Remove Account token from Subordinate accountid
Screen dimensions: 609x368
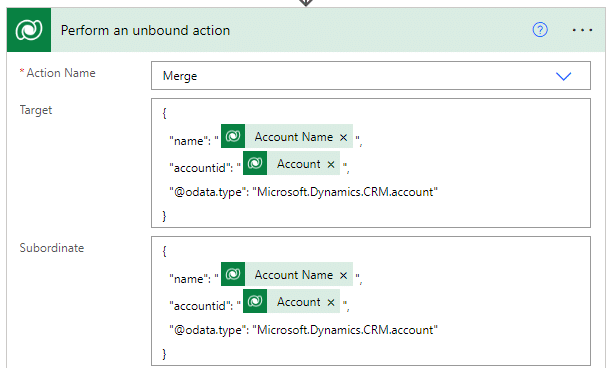331,303
